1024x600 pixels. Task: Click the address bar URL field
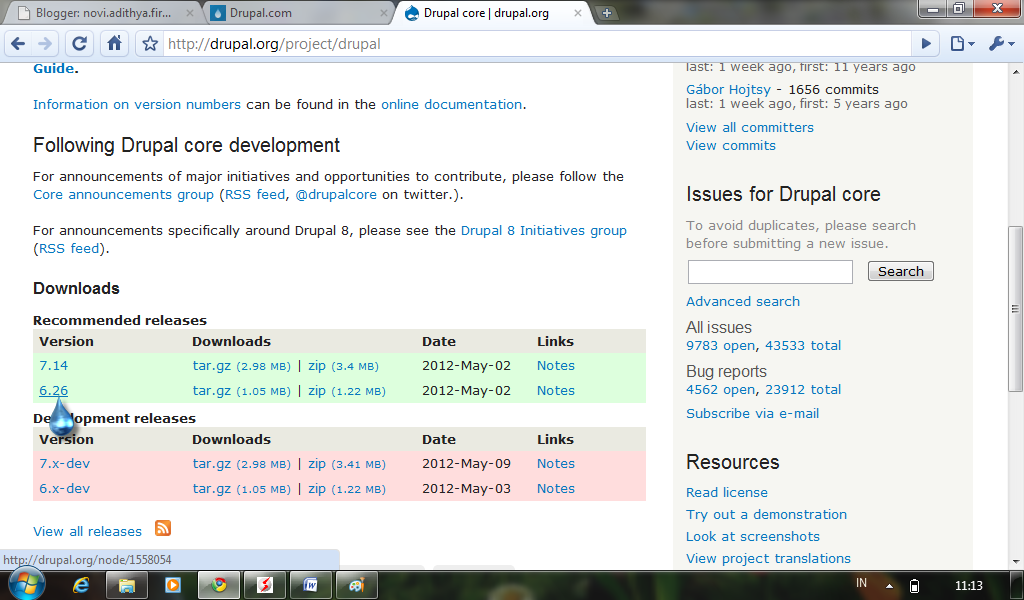536,44
